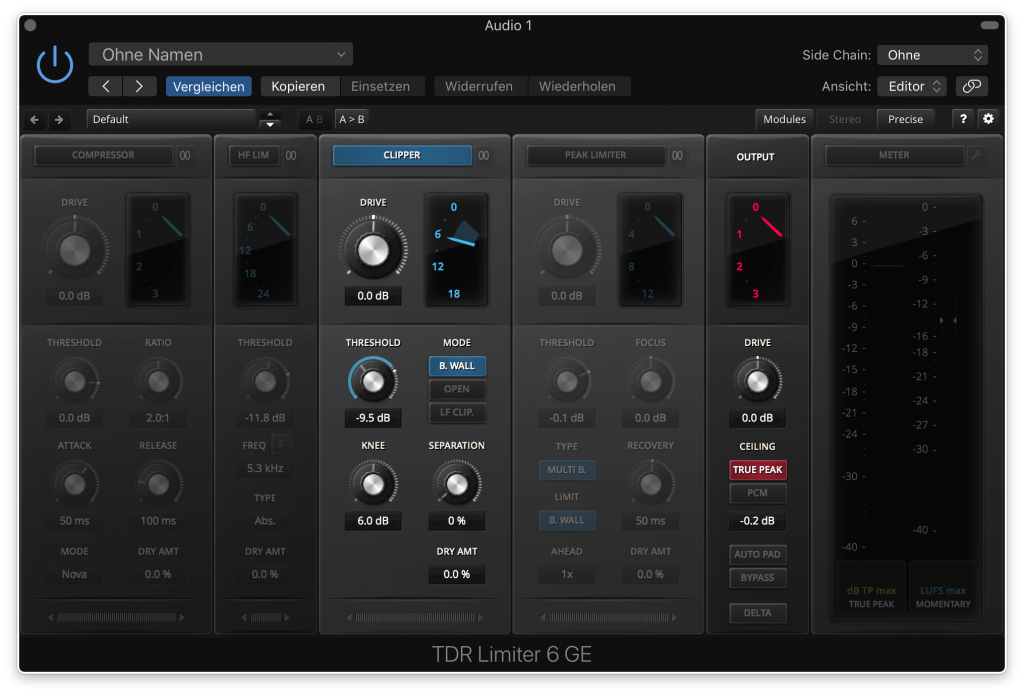This screenshot has height=695, width=1024.
Task: Select Stereo mode
Action: click(x=845, y=120)
